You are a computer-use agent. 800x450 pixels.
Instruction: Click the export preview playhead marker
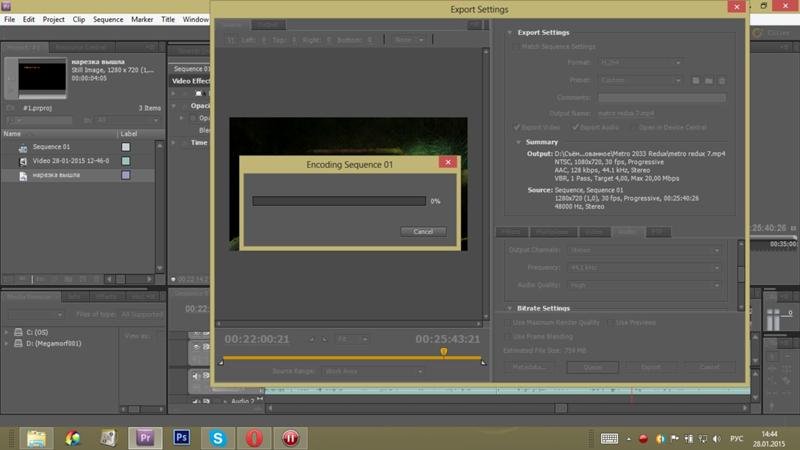[x=444, y=352]
